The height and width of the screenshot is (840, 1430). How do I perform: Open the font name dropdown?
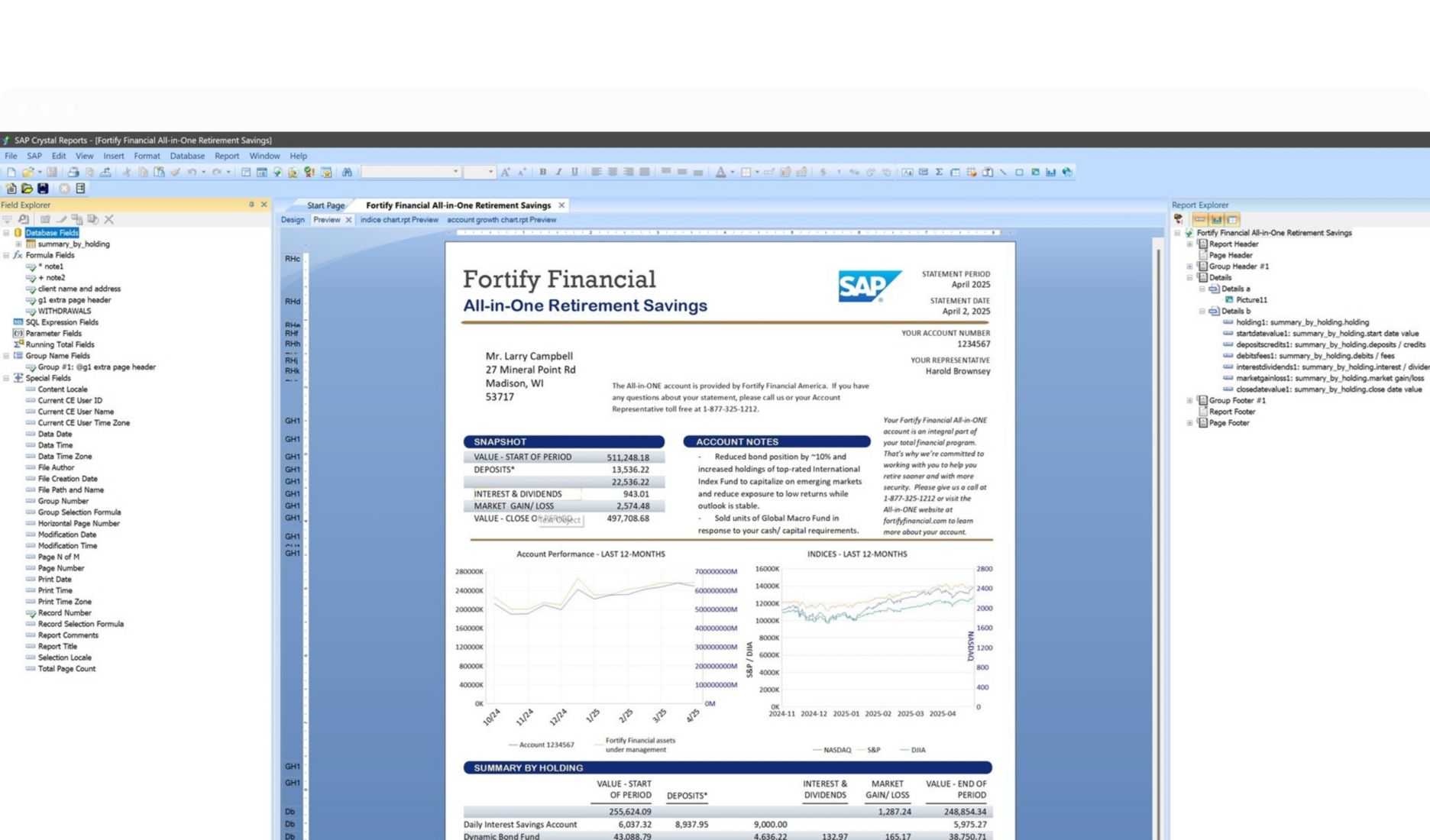pyautogui.click(x=455, y=173)
